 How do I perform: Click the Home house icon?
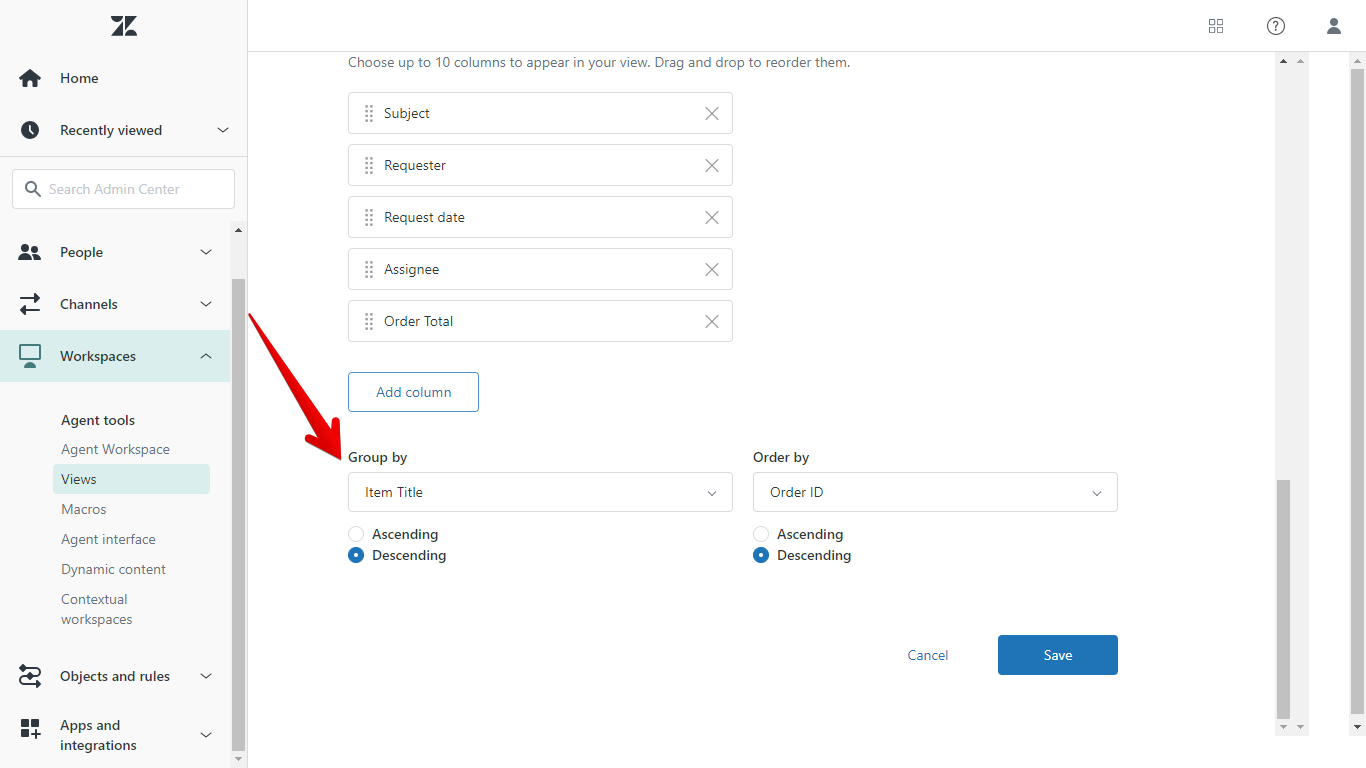[x=30, y=78]
